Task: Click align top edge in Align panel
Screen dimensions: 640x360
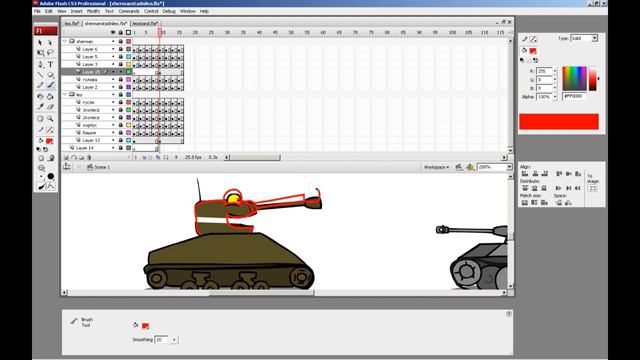Action: 559,174
